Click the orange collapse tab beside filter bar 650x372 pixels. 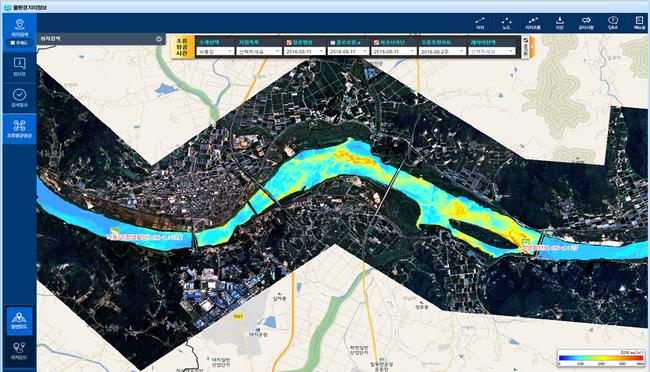click(532, 47)
